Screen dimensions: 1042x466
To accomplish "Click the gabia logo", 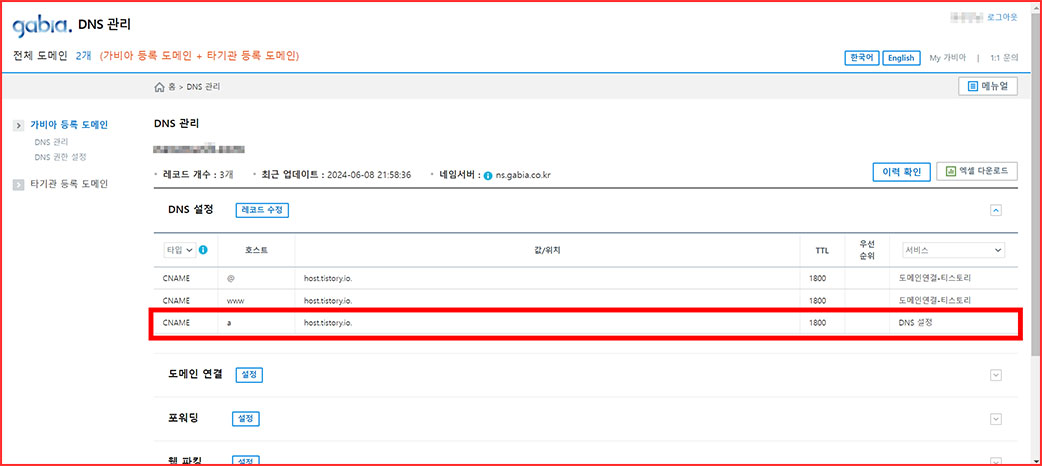I will pyautogui.click(x=41, y=25).
